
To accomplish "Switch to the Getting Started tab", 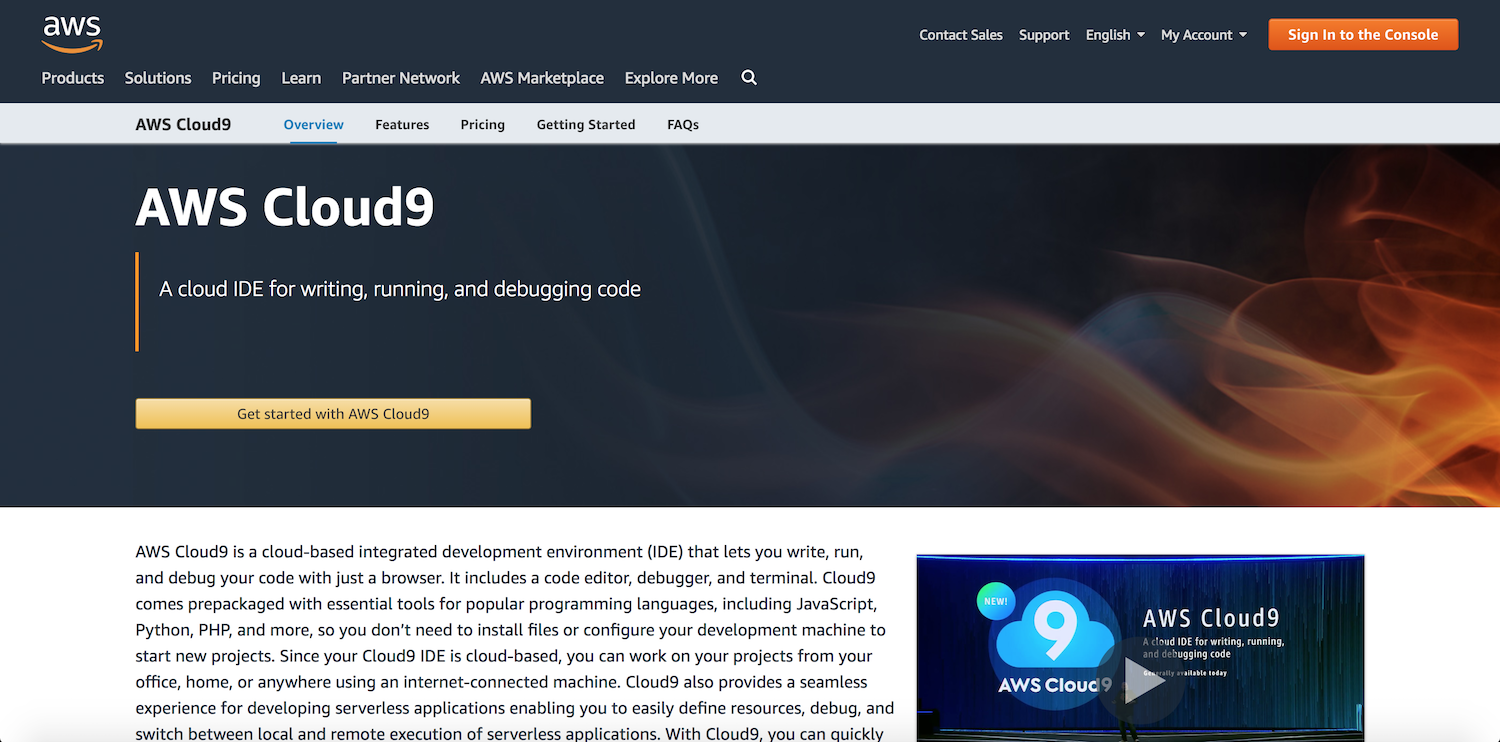I will point(586,125).
